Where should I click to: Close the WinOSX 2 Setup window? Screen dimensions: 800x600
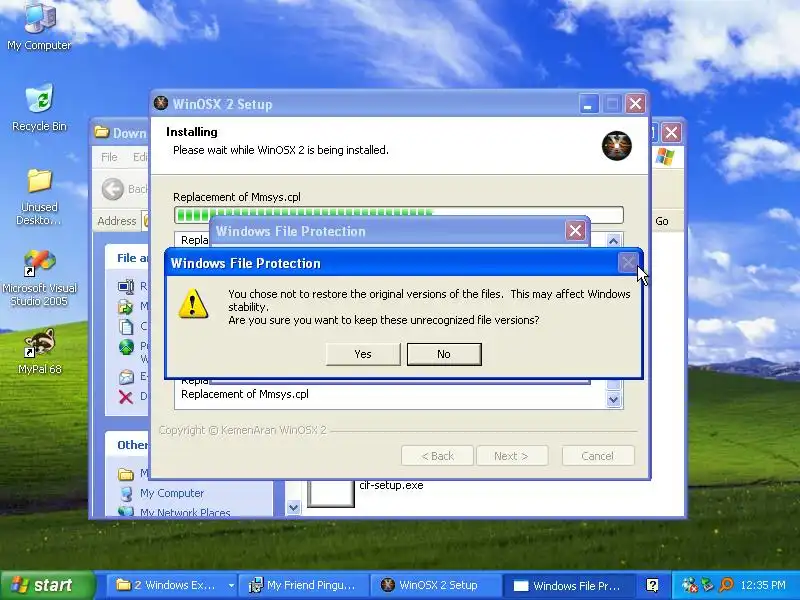click(635, 104)
